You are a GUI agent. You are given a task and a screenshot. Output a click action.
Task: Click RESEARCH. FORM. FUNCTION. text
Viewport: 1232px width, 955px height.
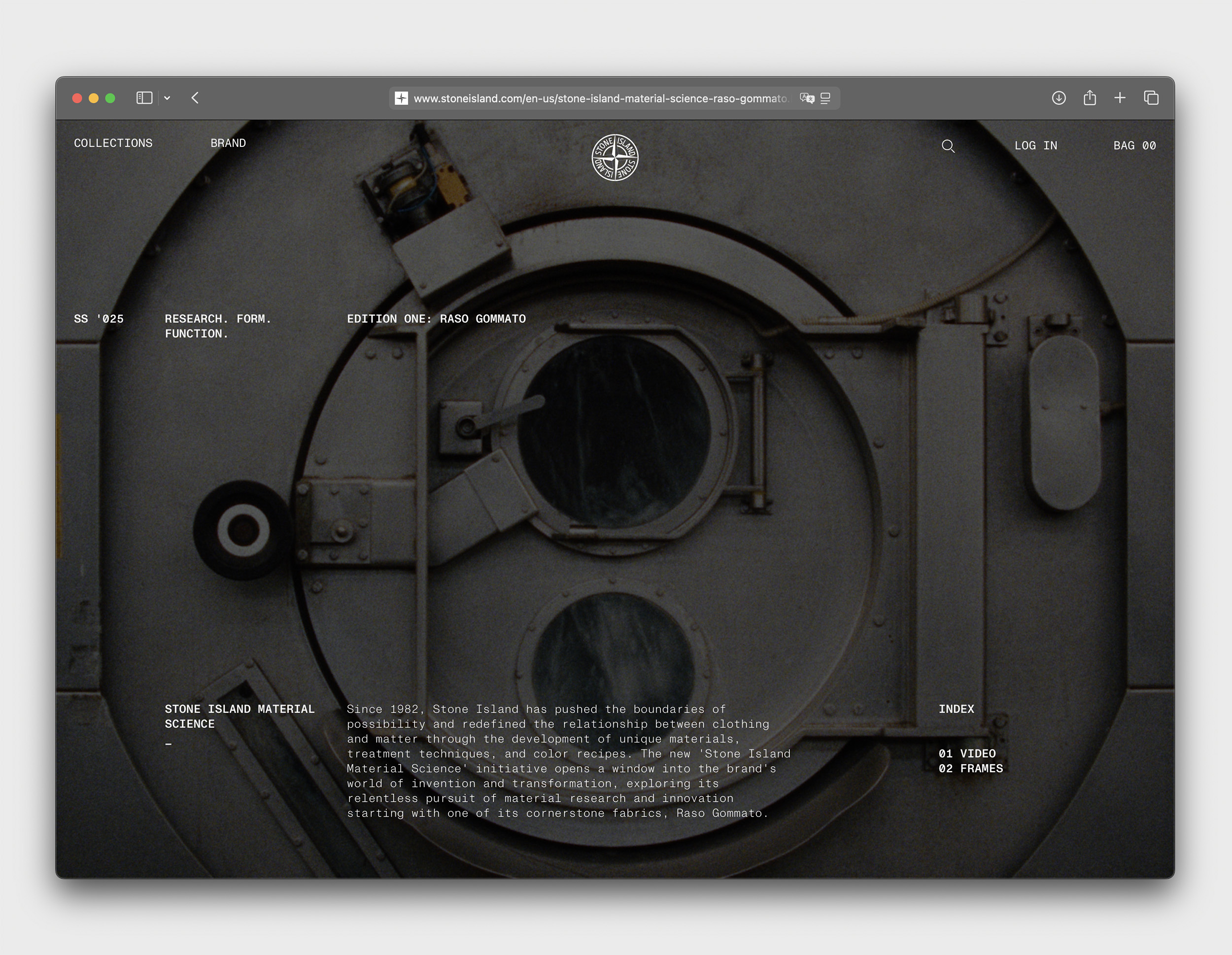(x=218, y=326)
